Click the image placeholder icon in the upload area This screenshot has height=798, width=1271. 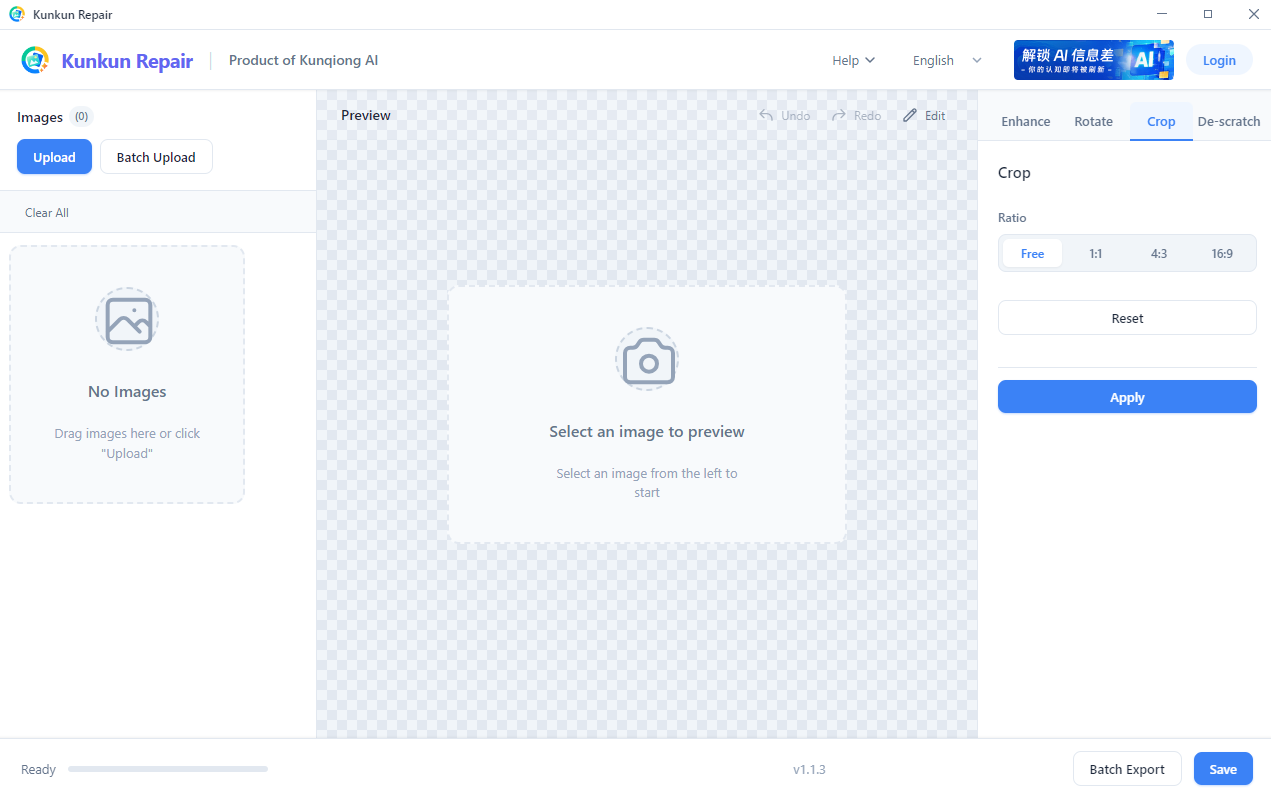pos(127,319)
